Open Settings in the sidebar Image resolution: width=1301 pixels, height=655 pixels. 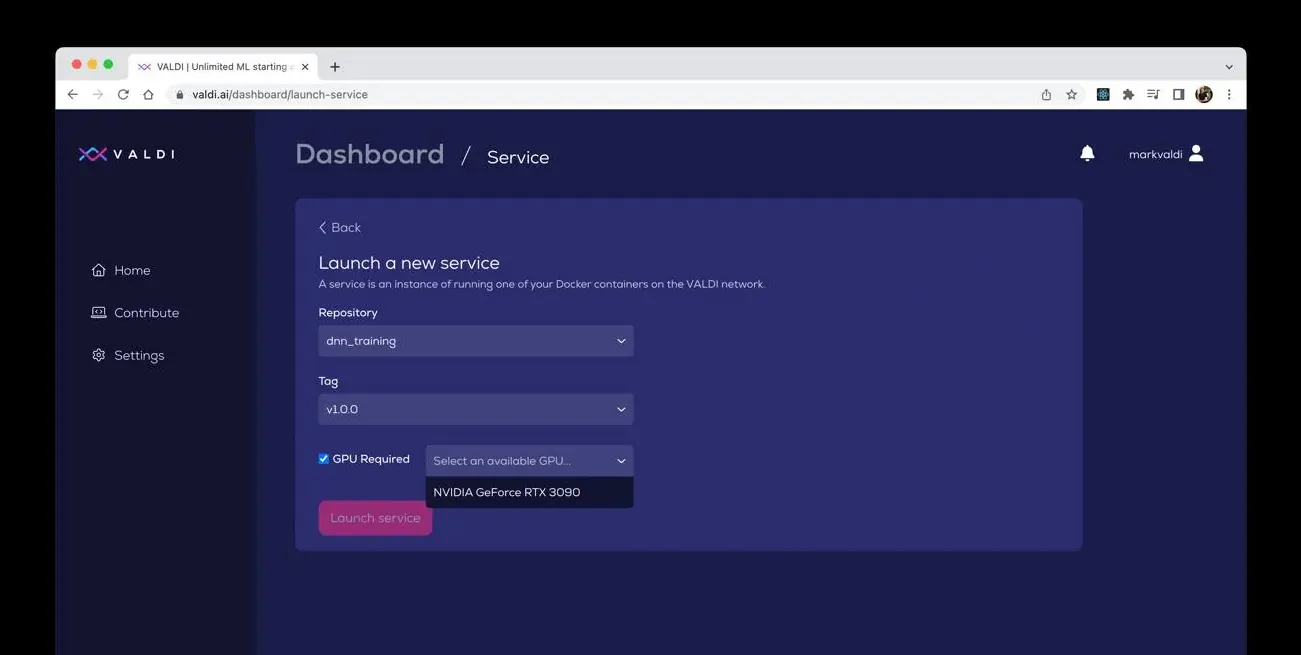pyautogui.click(x=128, y=355)
